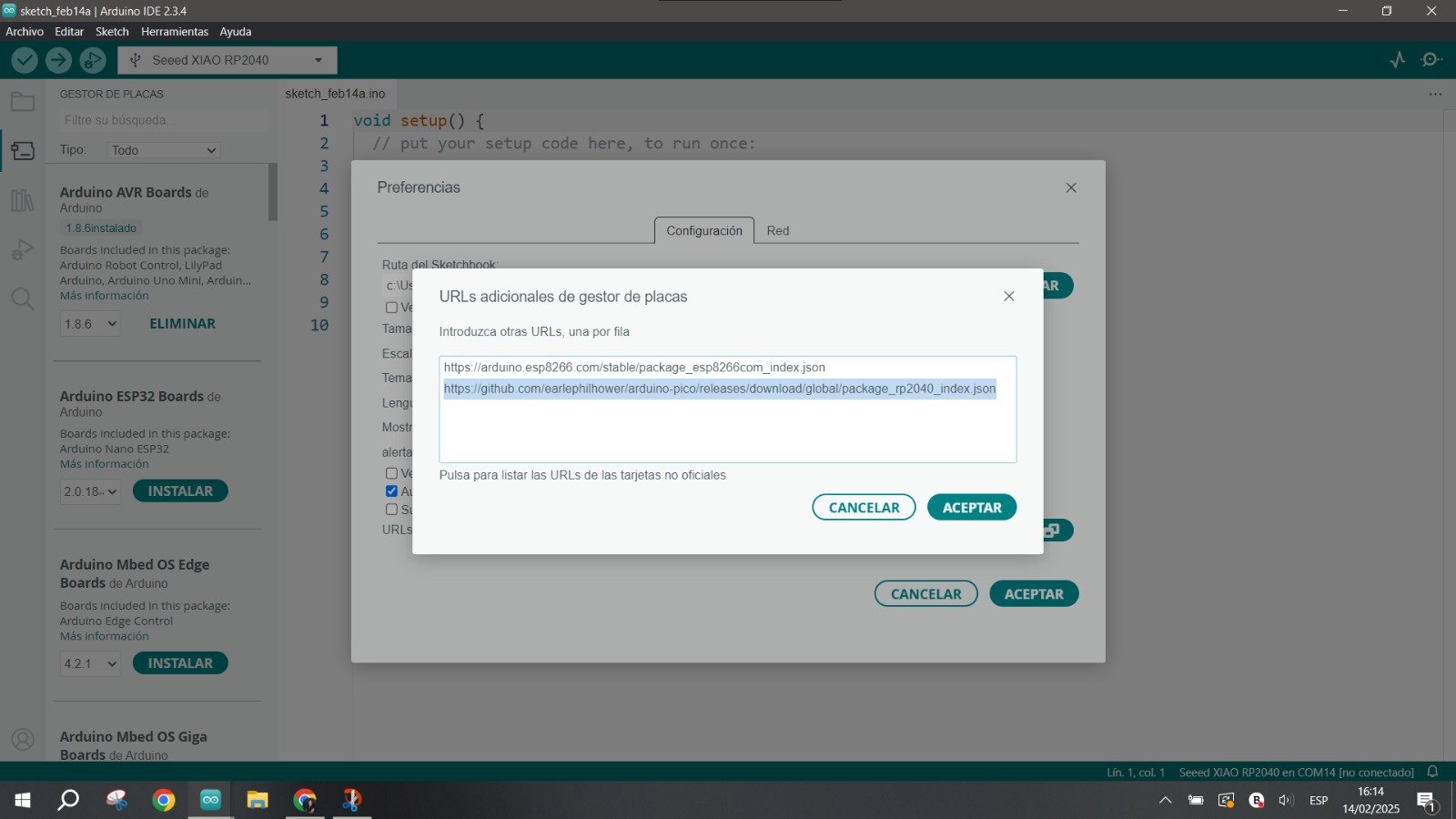Open Más información for Arduino AVR Boards
The image size is (1456, 819).
click(x=105, y=296)
